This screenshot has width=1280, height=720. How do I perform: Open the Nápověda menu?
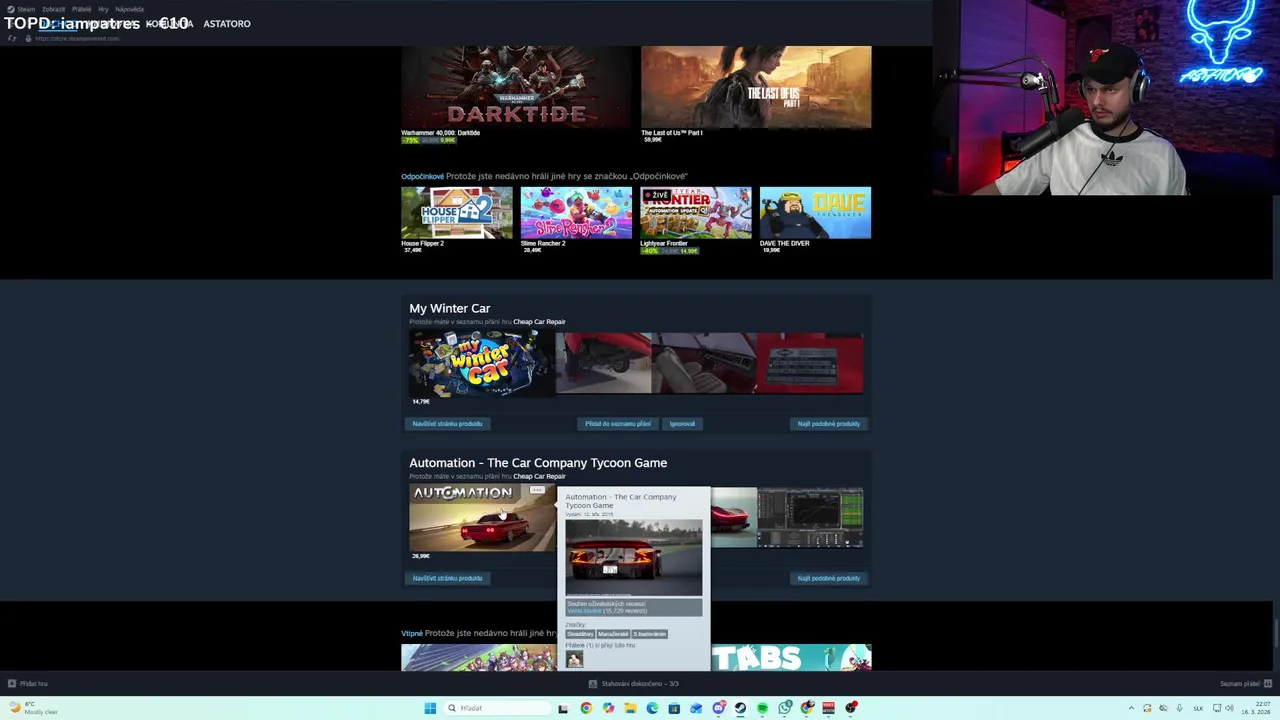click(130, 9)
